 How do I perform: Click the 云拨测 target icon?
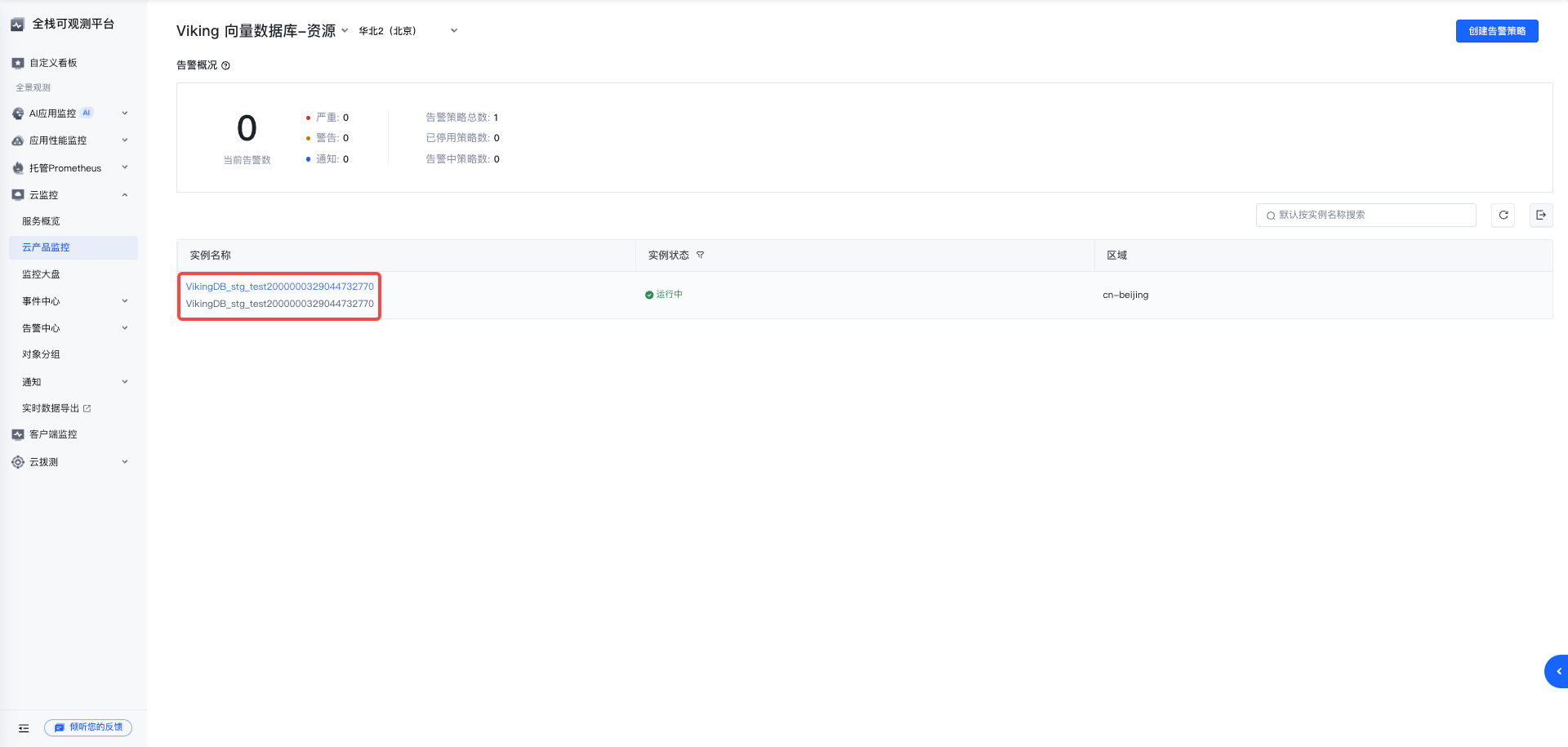point(18,462)
